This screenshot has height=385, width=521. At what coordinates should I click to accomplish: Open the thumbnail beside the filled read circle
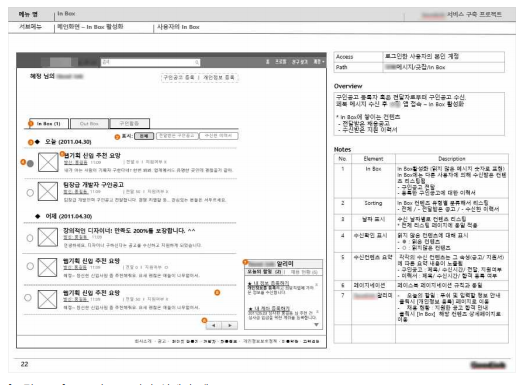tap(48, 162)
